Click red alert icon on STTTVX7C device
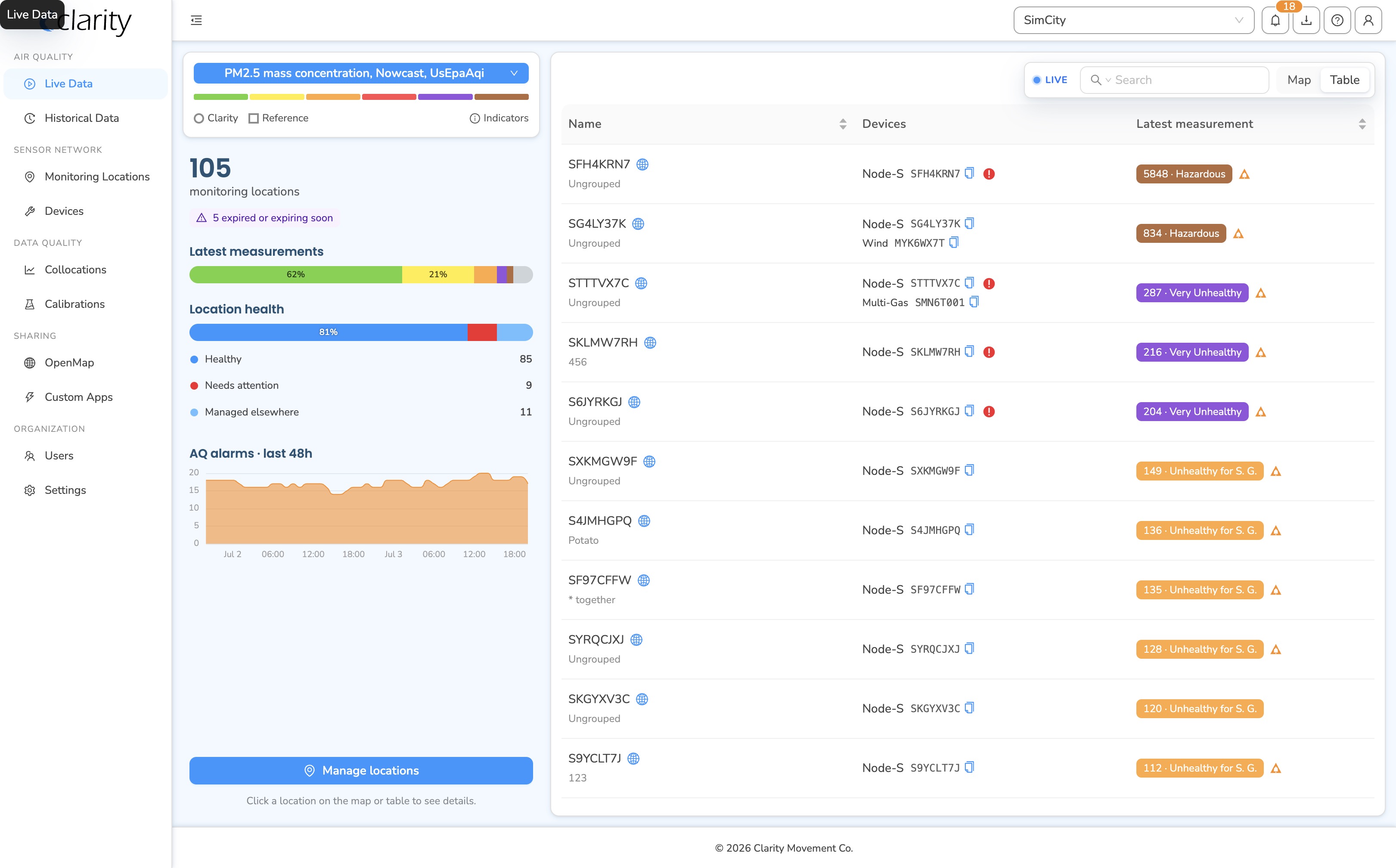Screen dimensions: 1396x868 989,284
